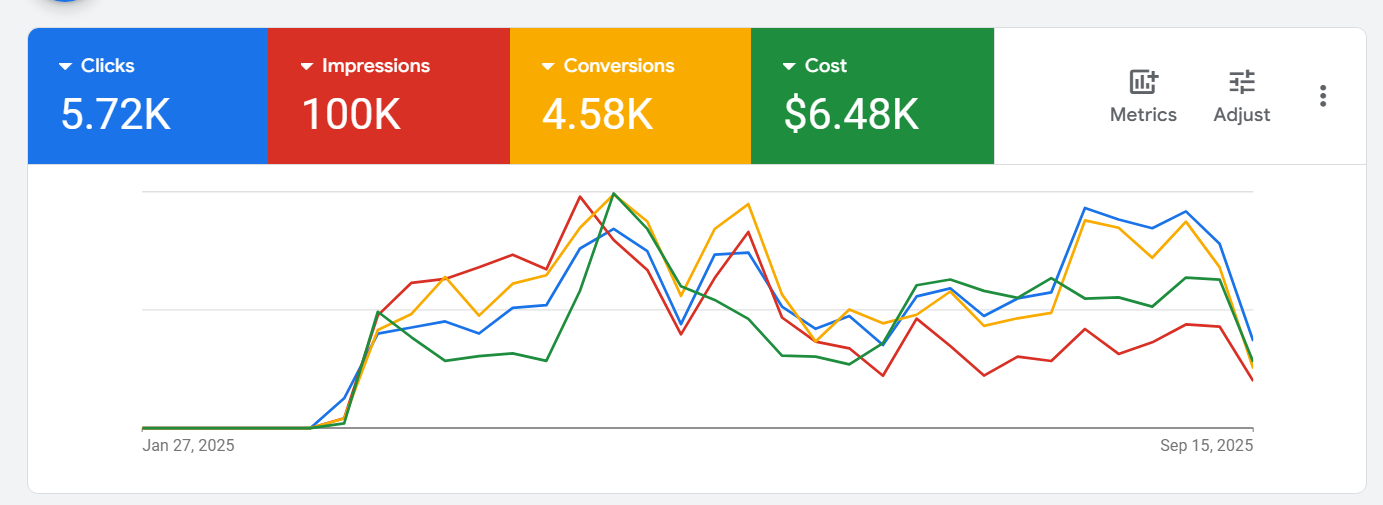Open the three-dot more options menu
Screen dimensions: 1383x505
tap(1323, 96)
